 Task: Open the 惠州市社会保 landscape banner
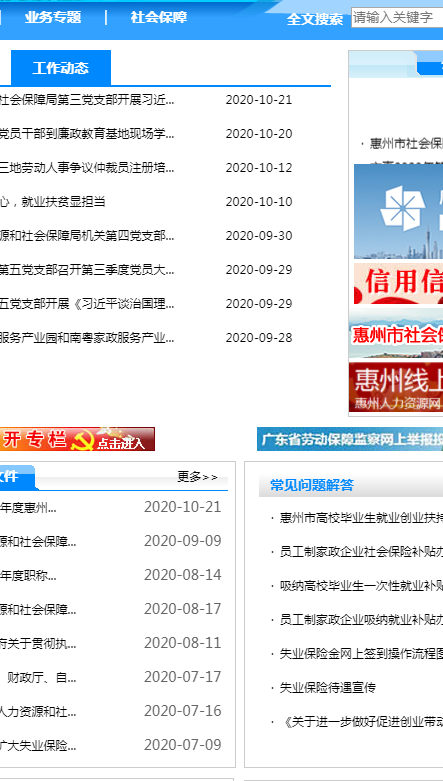[396, 333]
